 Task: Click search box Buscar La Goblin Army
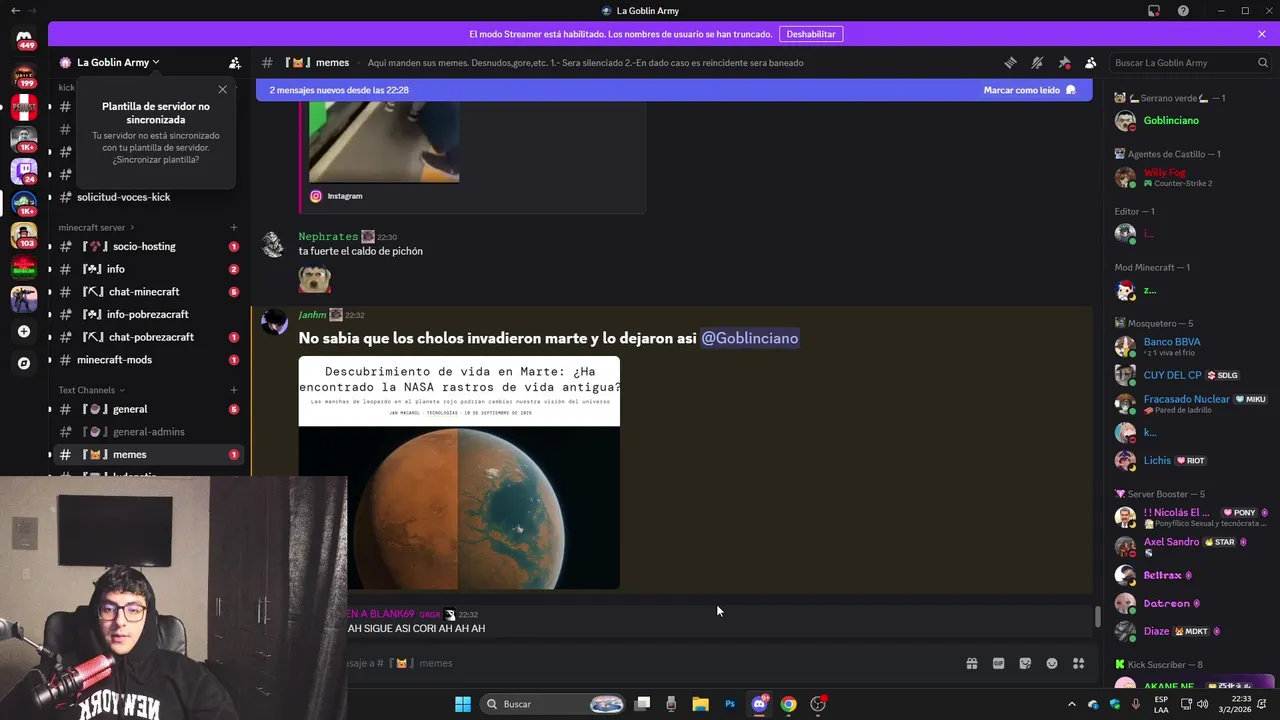(1191, 62)
